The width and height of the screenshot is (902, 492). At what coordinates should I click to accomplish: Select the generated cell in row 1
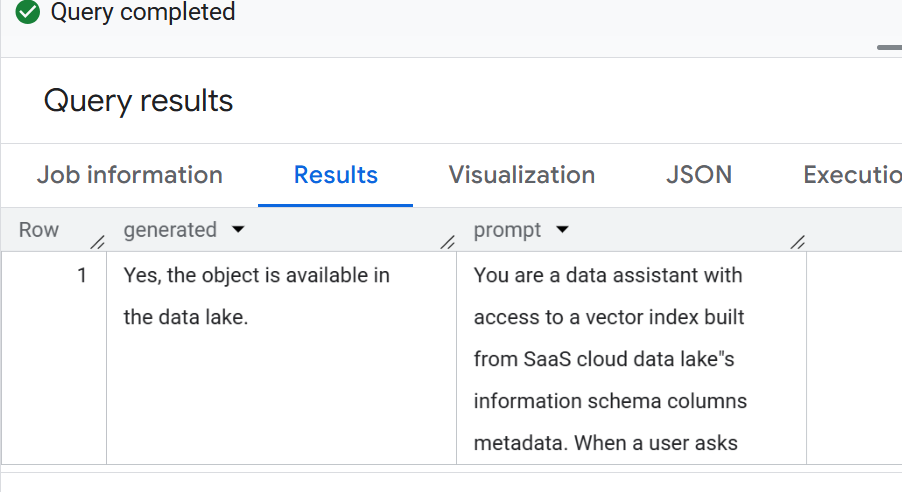click(281, 357)
